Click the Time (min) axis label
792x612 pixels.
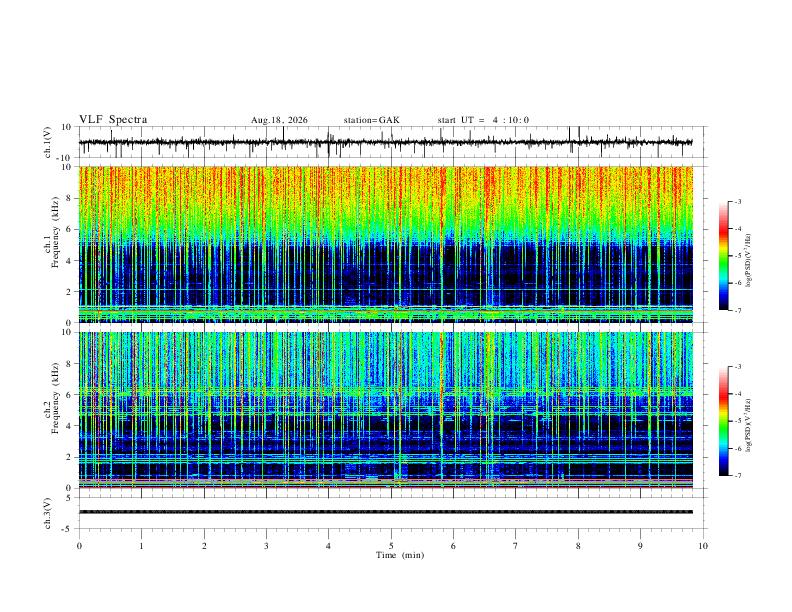pyautogui.click(x=400, y=555)
